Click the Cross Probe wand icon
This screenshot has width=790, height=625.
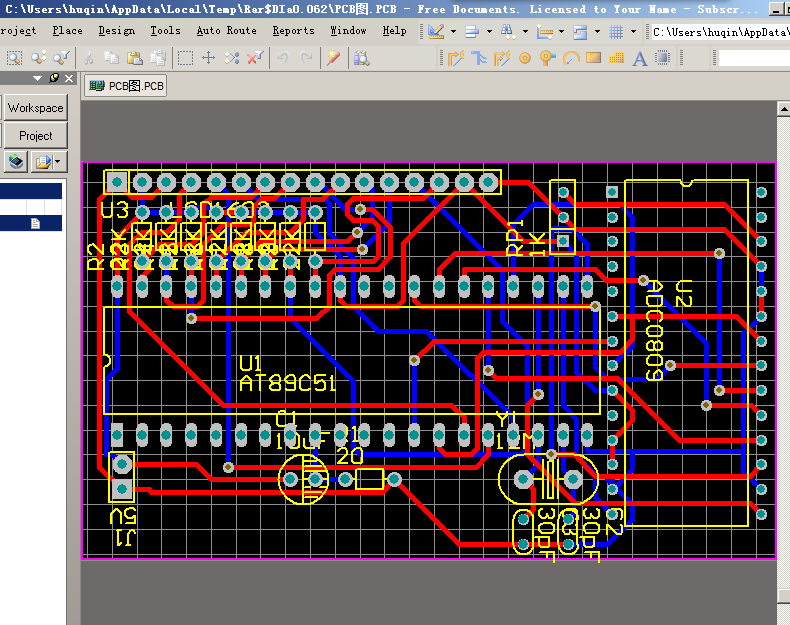(333, 58)
